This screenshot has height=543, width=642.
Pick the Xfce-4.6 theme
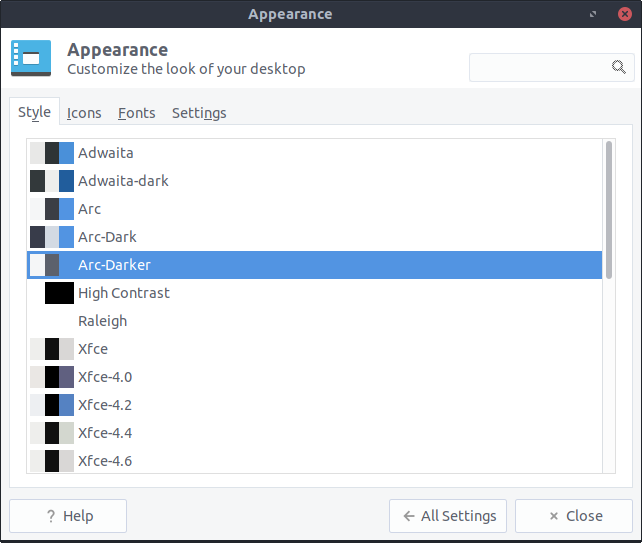click(105, 461)
